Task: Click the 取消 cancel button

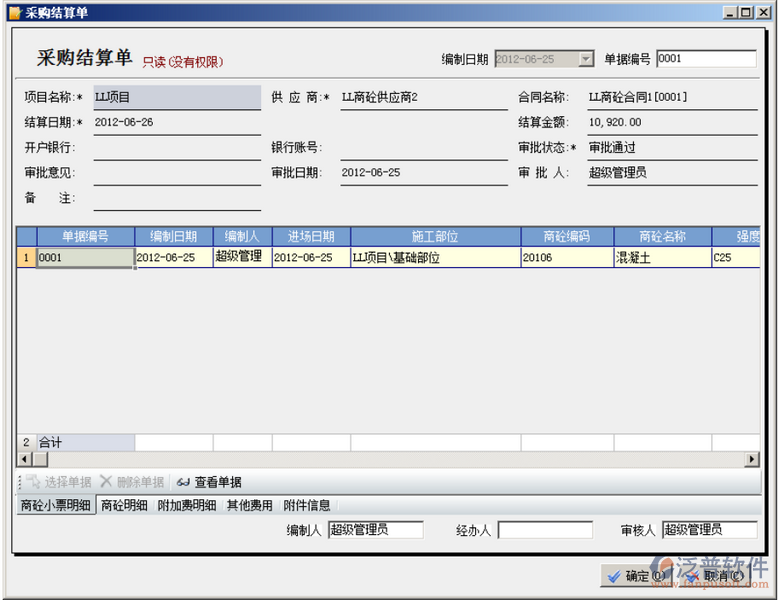Action: (x=717, y=576)
